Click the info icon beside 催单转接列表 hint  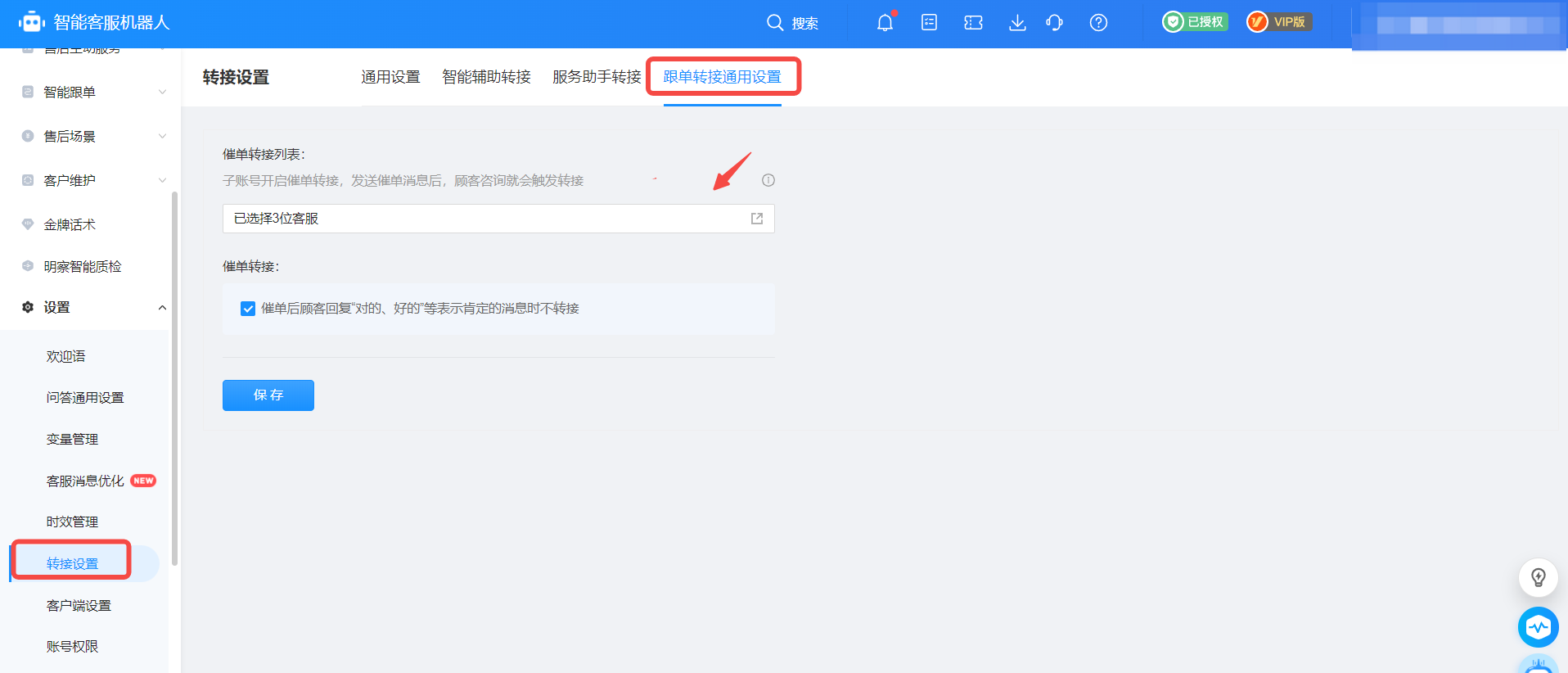(768, 180)
